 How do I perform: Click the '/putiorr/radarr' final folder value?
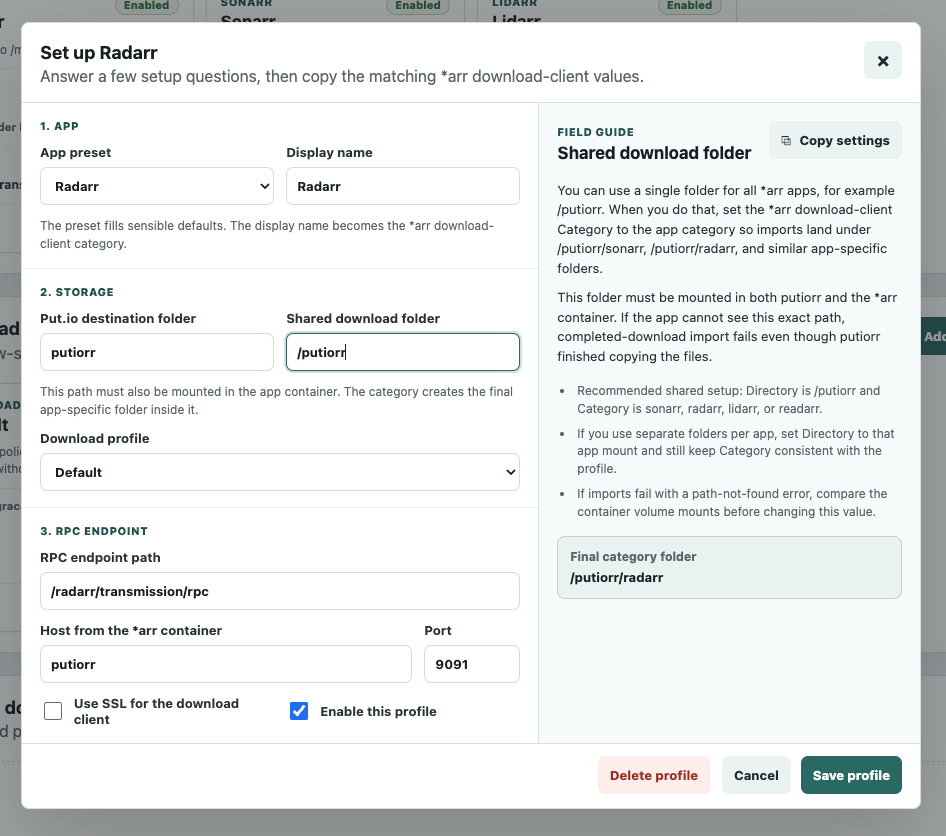(x=617, y=578)
